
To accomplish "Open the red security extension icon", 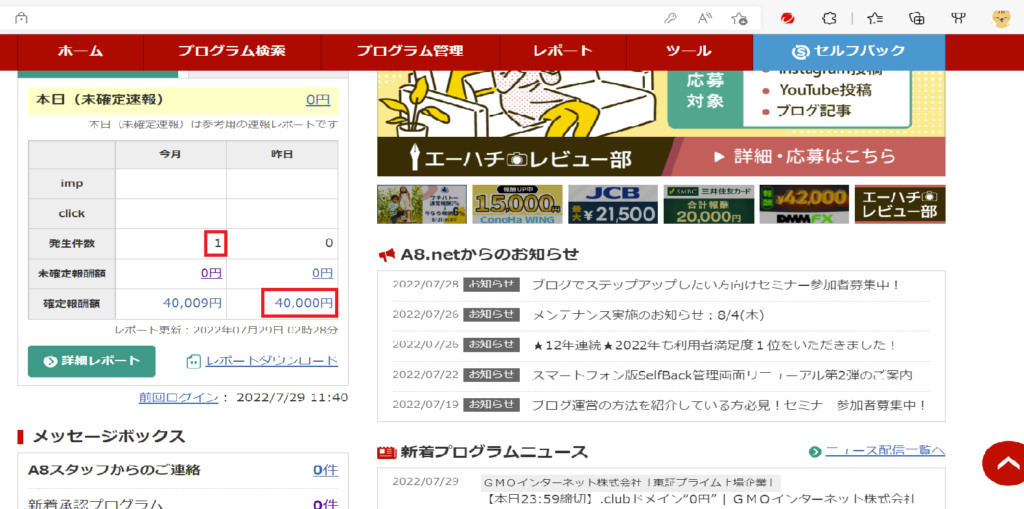I will pyautogui.click(x=788, y=18).
